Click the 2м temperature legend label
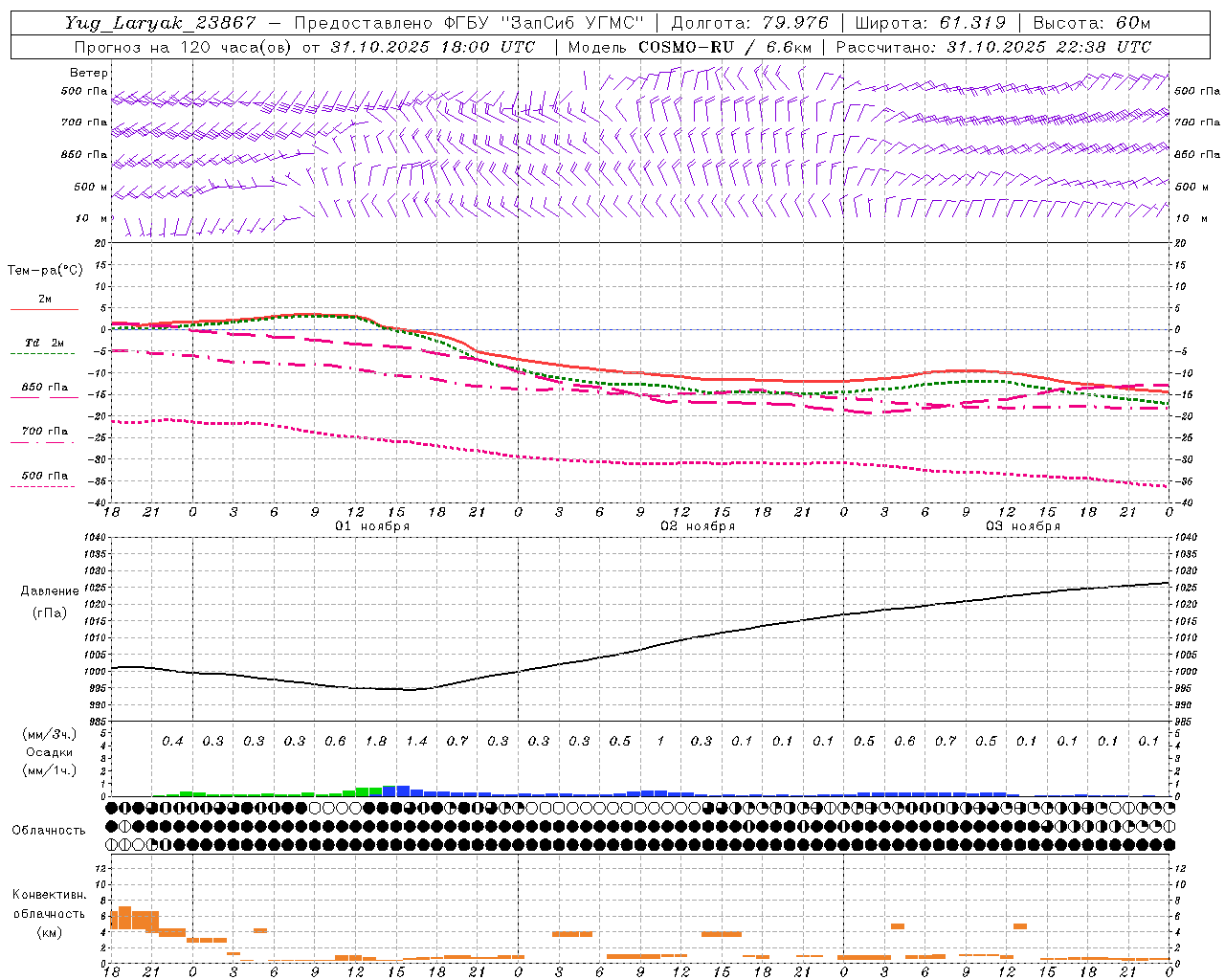The image size is (1225, 980). [x=45, y=299]
